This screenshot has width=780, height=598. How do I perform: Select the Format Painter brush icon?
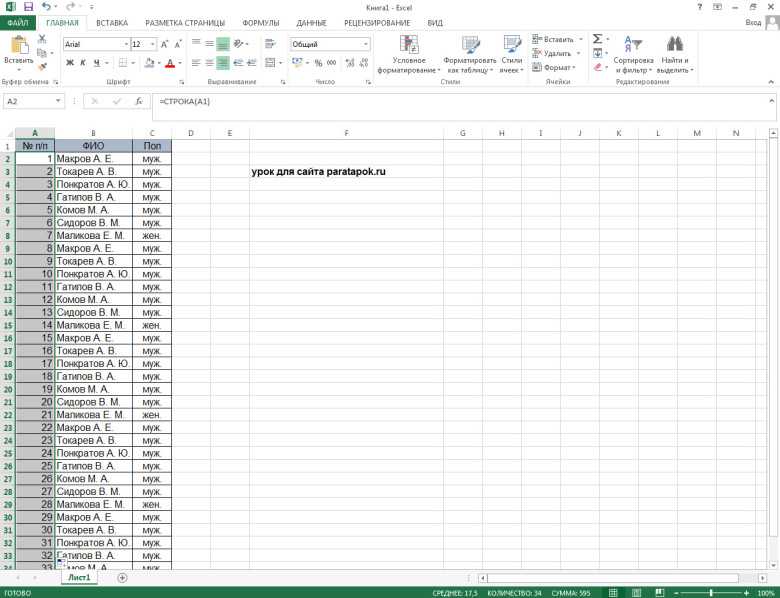[43, 66]
